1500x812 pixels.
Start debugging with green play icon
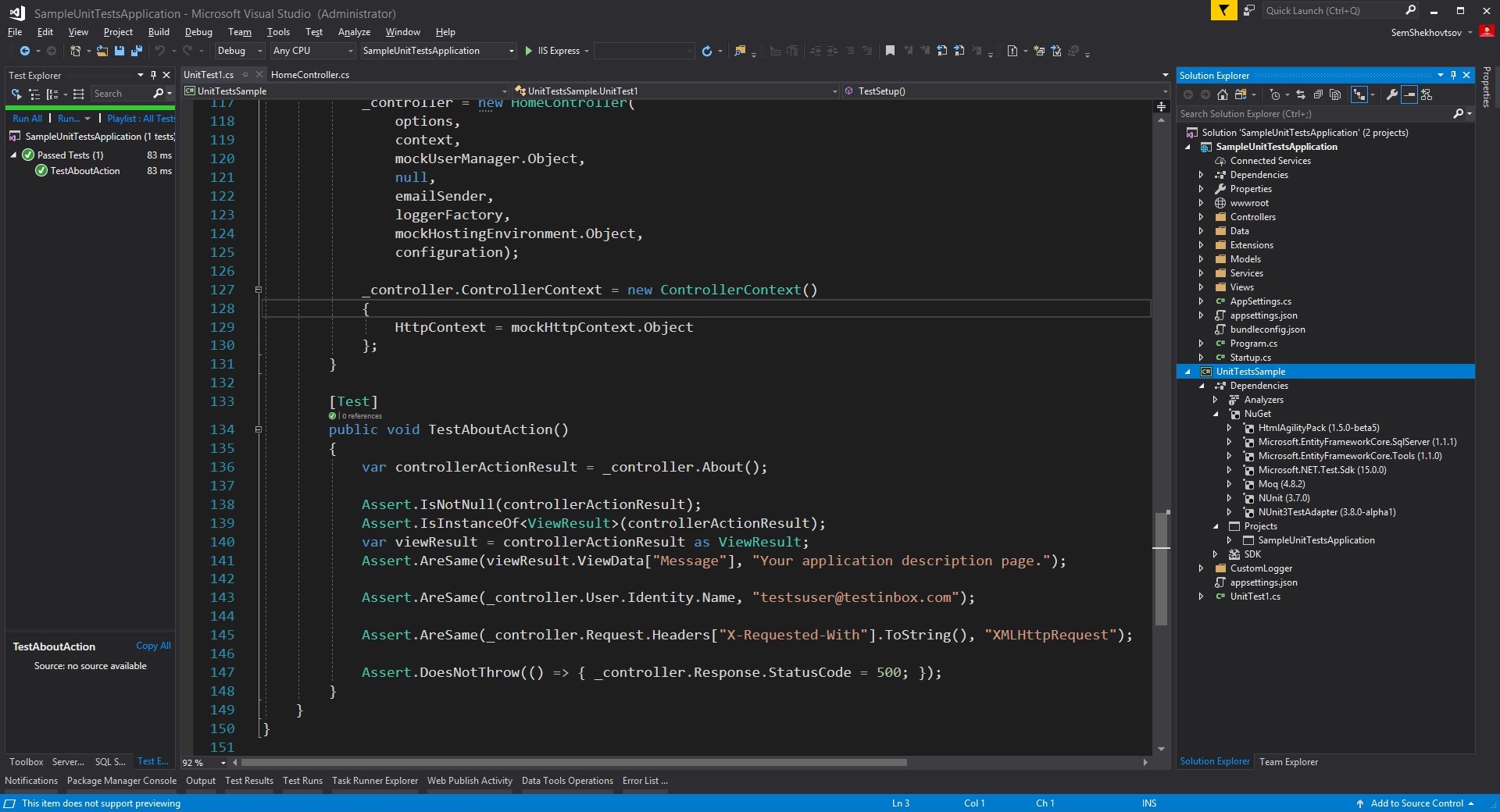click(x=529, y=51)
